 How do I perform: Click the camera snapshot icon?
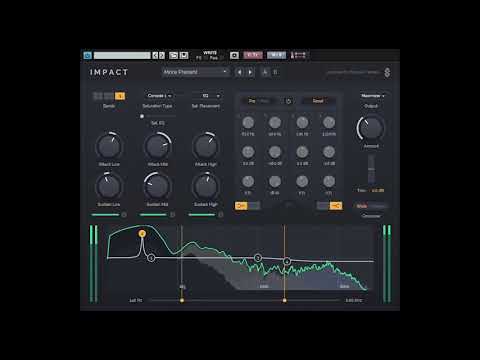coord(234,55)
